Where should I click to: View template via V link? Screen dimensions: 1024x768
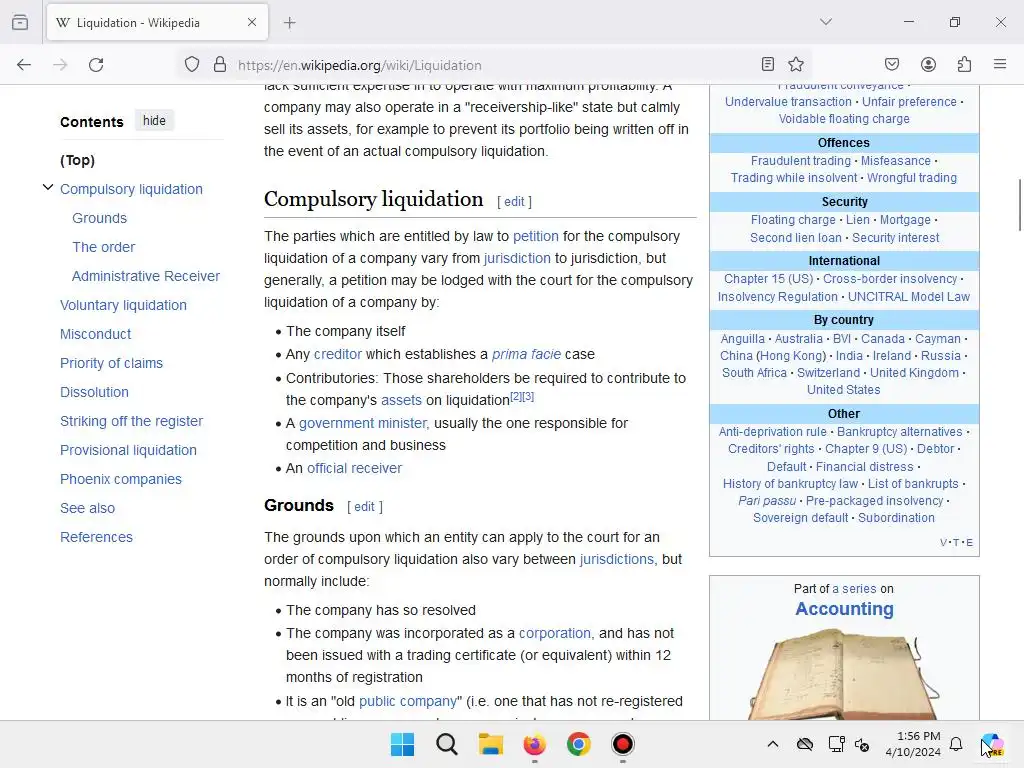point(944,543)
